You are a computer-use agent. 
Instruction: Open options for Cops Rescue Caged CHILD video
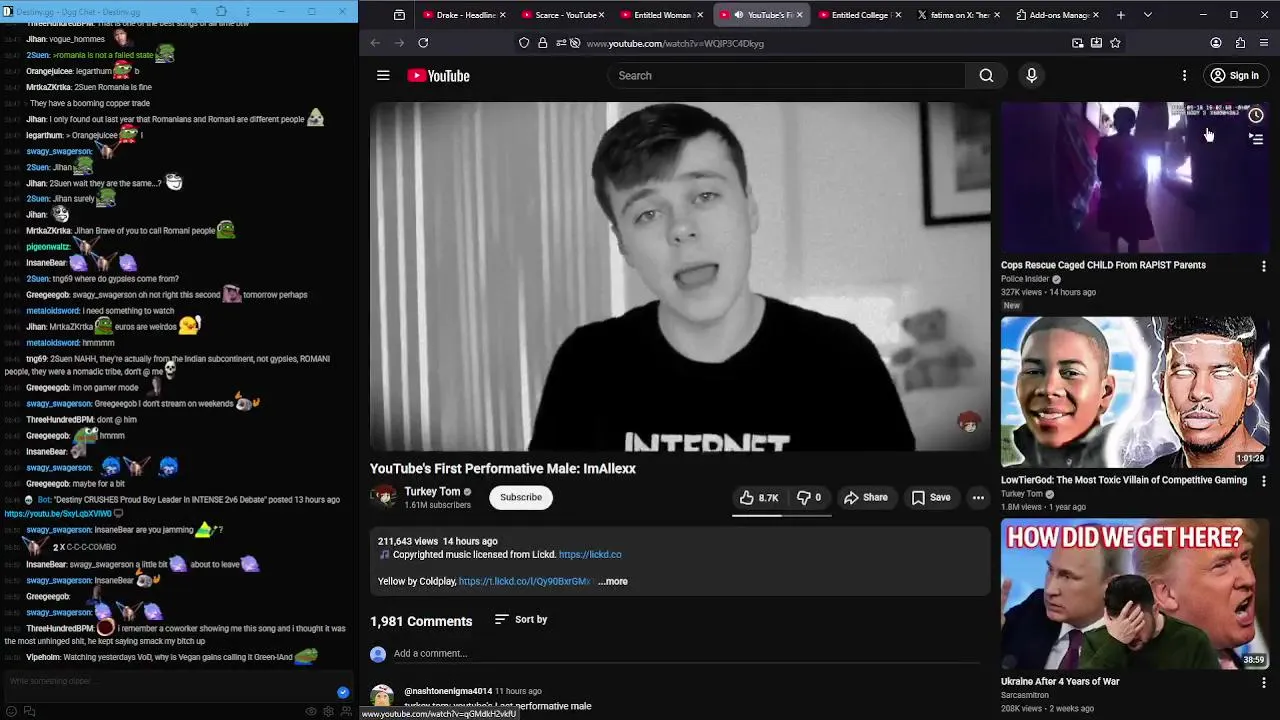(1263, 266)
